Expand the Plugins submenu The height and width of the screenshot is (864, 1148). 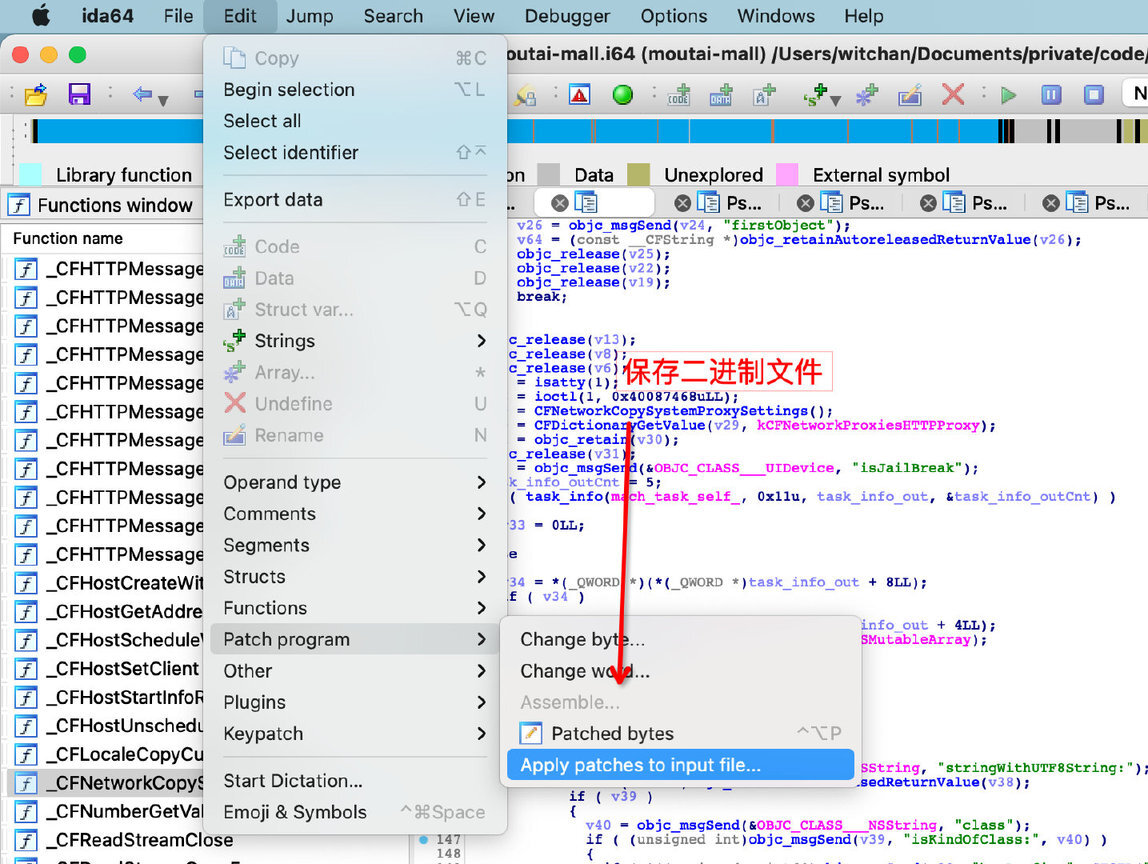click(355, 702)
